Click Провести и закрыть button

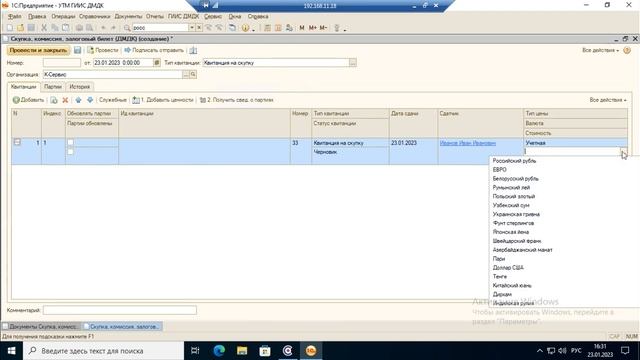[38, 50]
